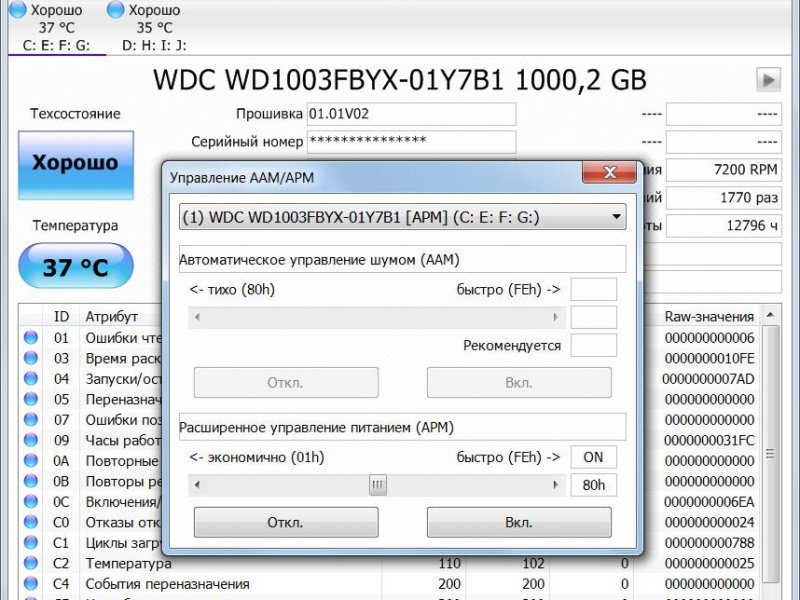This screenshot has height=600, width=800.
Task: Click the APM slider left arrow
Action: (197, 485)
